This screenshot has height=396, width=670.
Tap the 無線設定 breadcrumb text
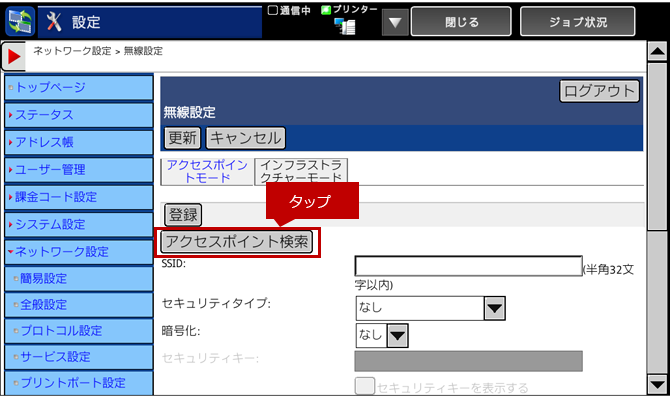point(143,51)
